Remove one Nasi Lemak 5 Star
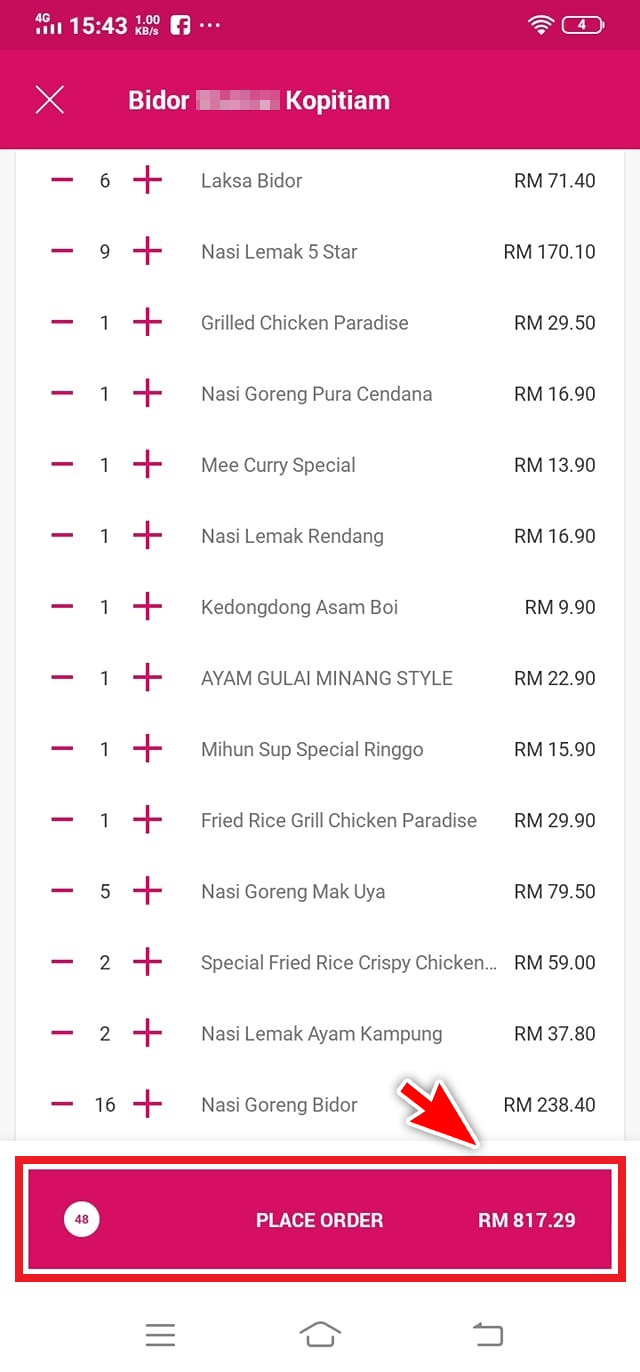 (62, 252)
